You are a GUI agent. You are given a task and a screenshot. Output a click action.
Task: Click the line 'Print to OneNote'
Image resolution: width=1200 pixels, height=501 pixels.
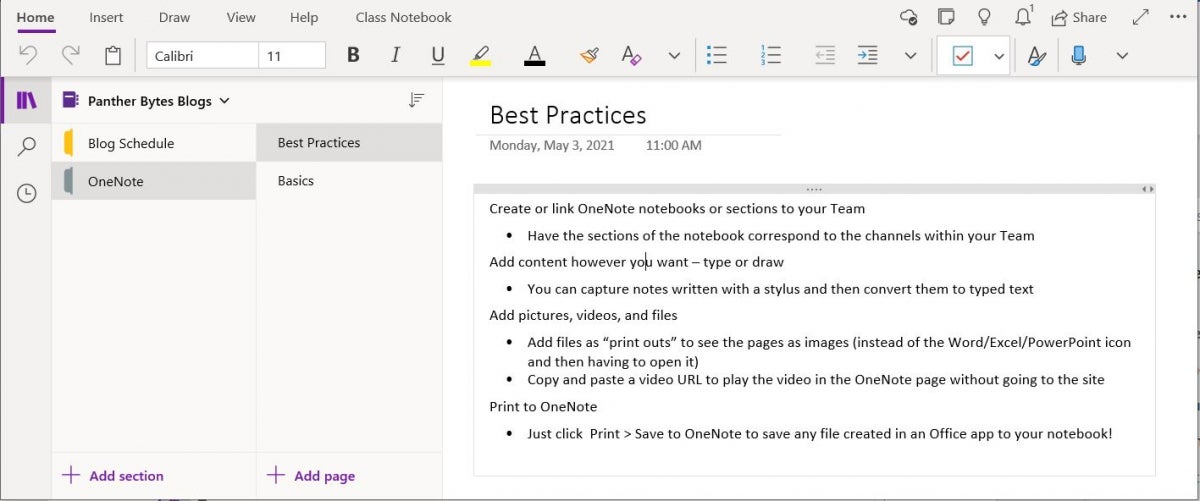tap(543, 406)
